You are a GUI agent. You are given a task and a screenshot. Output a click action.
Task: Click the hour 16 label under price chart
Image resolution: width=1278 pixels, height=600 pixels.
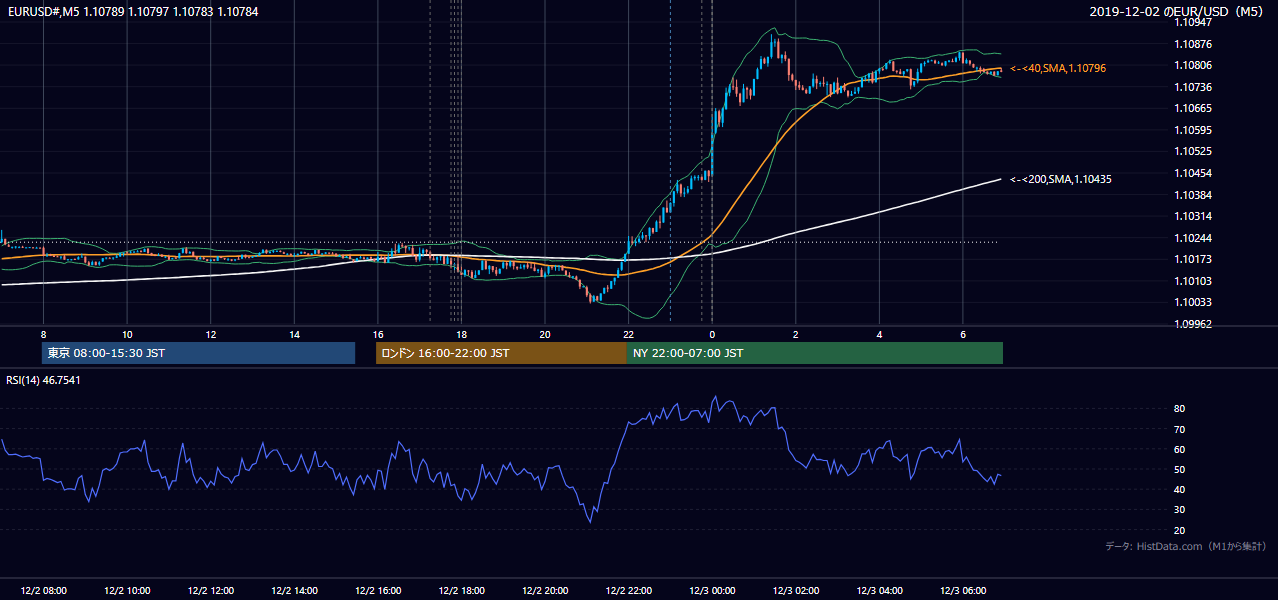tap(378, 334)
